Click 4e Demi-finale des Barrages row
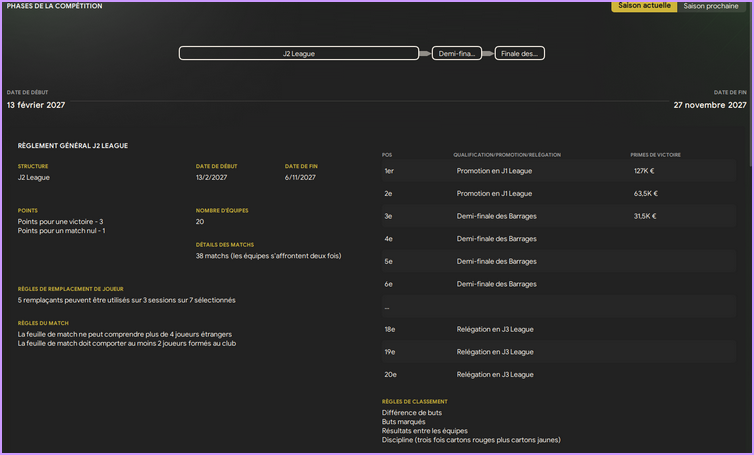754x455 pixels. click(x=559, y=239)
